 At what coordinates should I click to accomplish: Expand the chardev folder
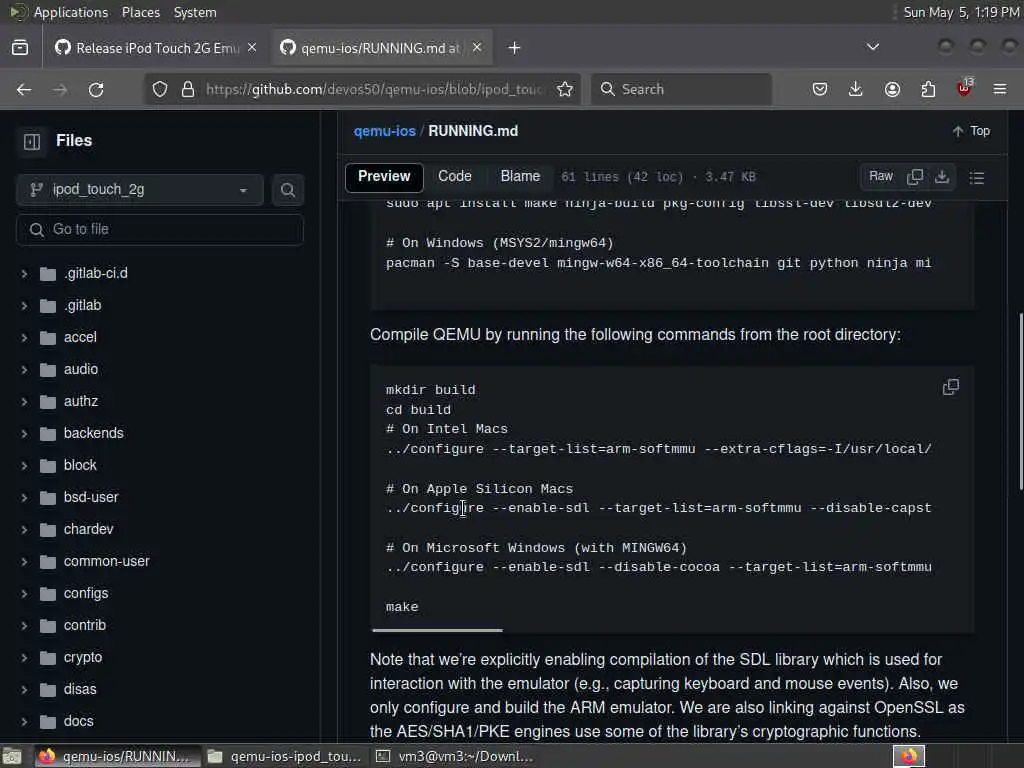[x=24, y=530]
